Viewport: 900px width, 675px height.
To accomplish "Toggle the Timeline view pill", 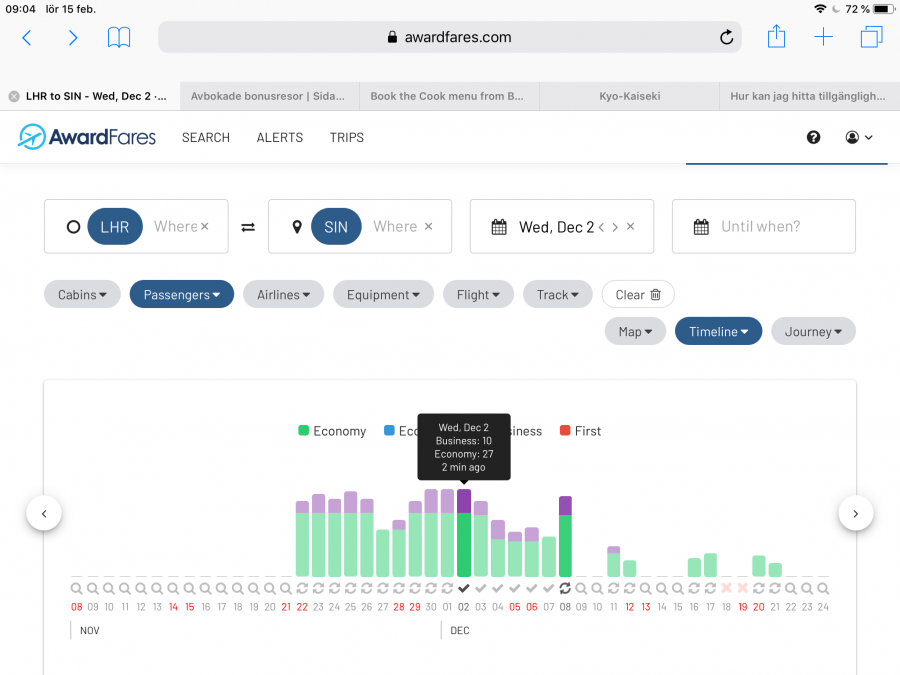I will 718,331.
